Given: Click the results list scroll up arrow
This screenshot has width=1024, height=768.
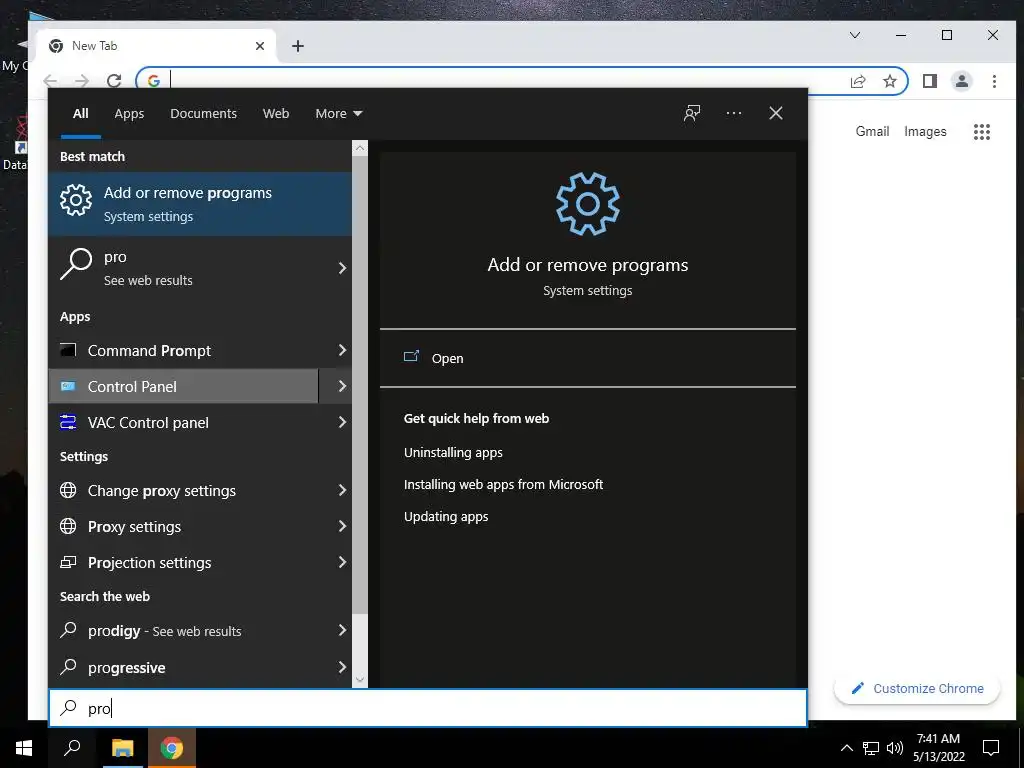Looking at the screenshot, I should (x=360, y=148).
